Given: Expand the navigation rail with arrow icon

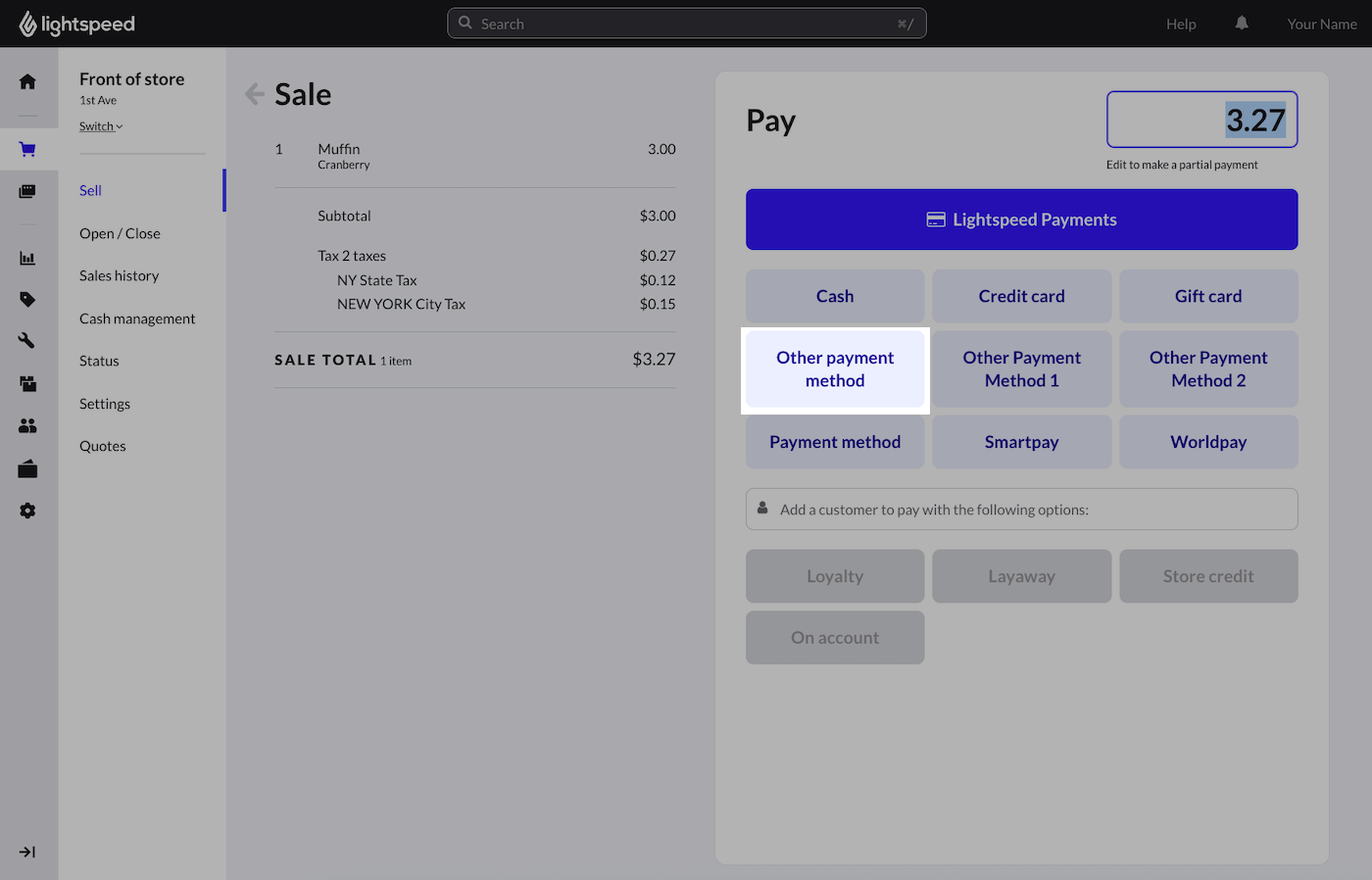Looking at the screenshot, I should click(27, 853).
